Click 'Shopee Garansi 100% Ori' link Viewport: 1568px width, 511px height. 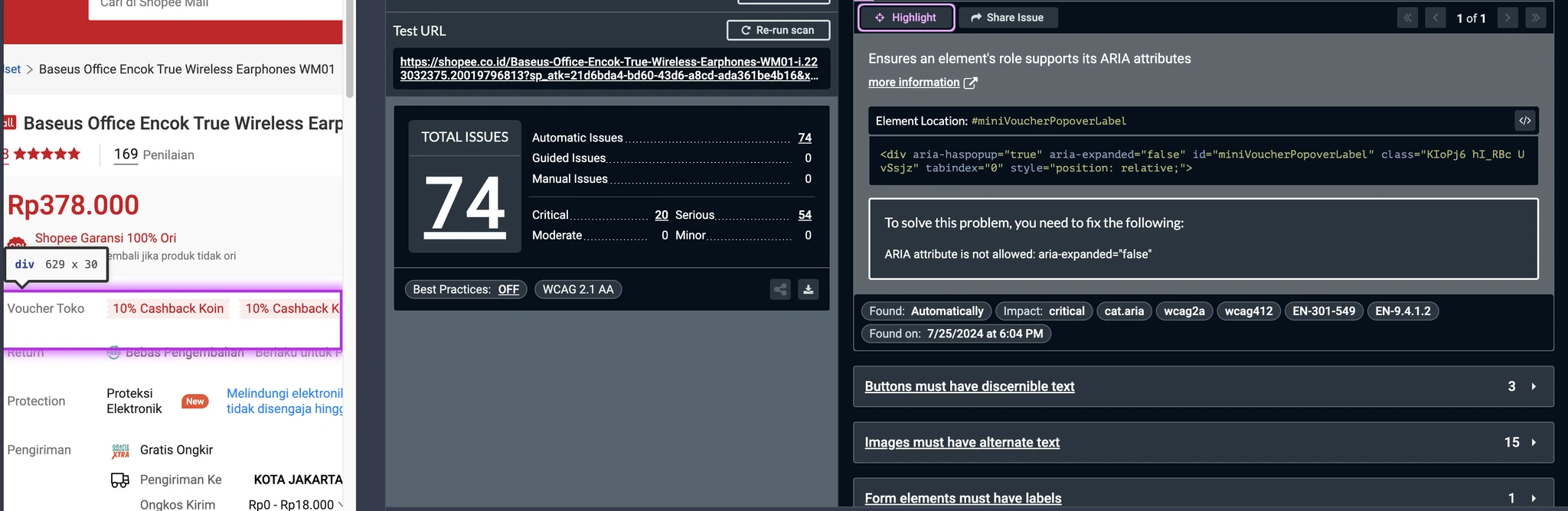click(106, 238)
